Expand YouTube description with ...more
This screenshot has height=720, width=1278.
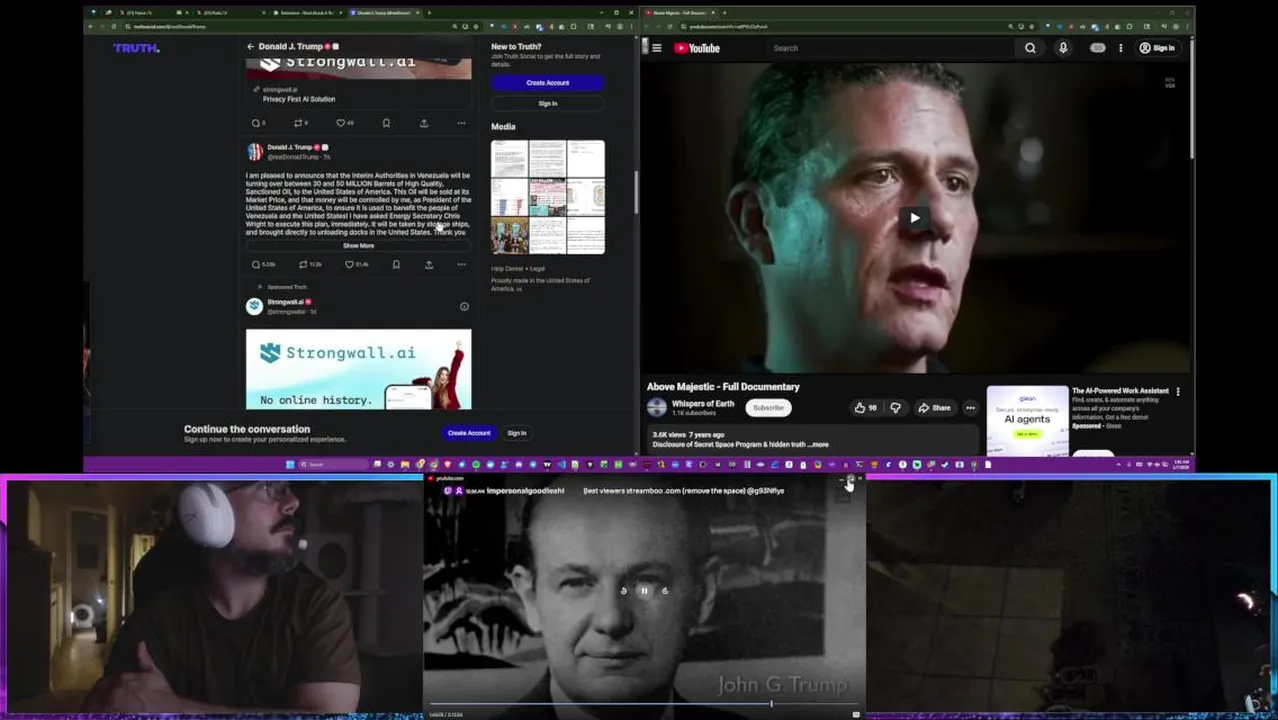[x=819, y=445]
